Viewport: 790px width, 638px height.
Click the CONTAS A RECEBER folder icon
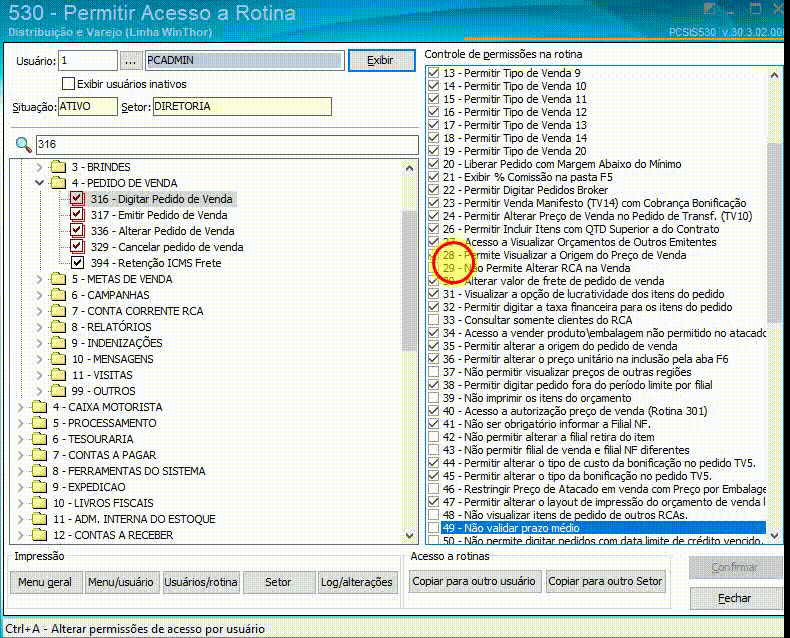[39, 535]
